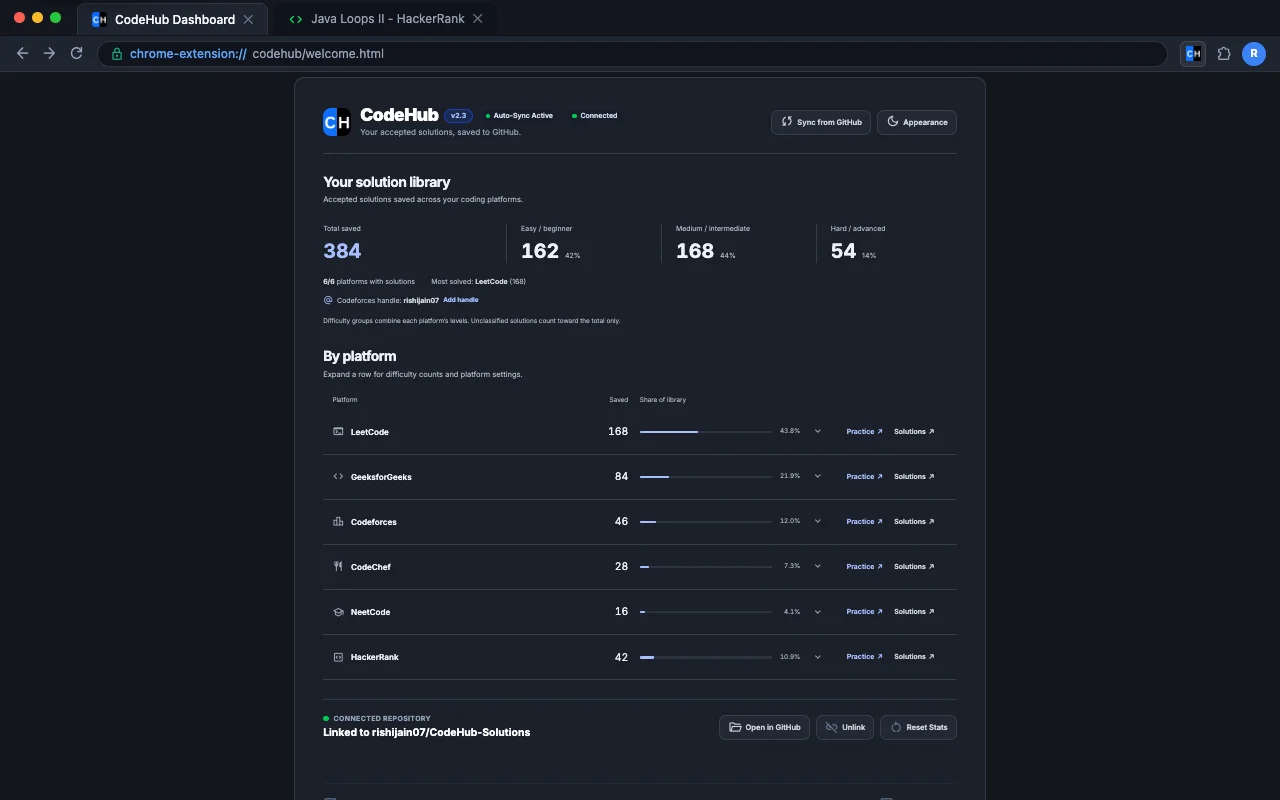Viewport: 1280px width, 800px height.
Task: Click the LeetCode platform icon
Action: coord(338,432)
